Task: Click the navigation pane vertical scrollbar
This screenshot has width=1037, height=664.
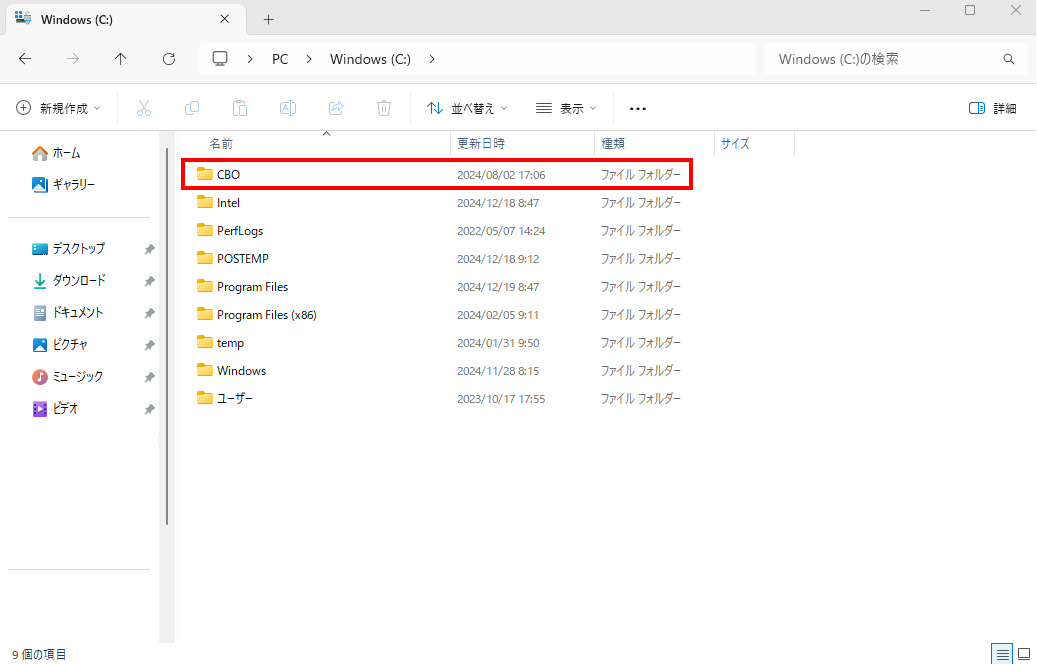Action: click(x=167, y=336)
